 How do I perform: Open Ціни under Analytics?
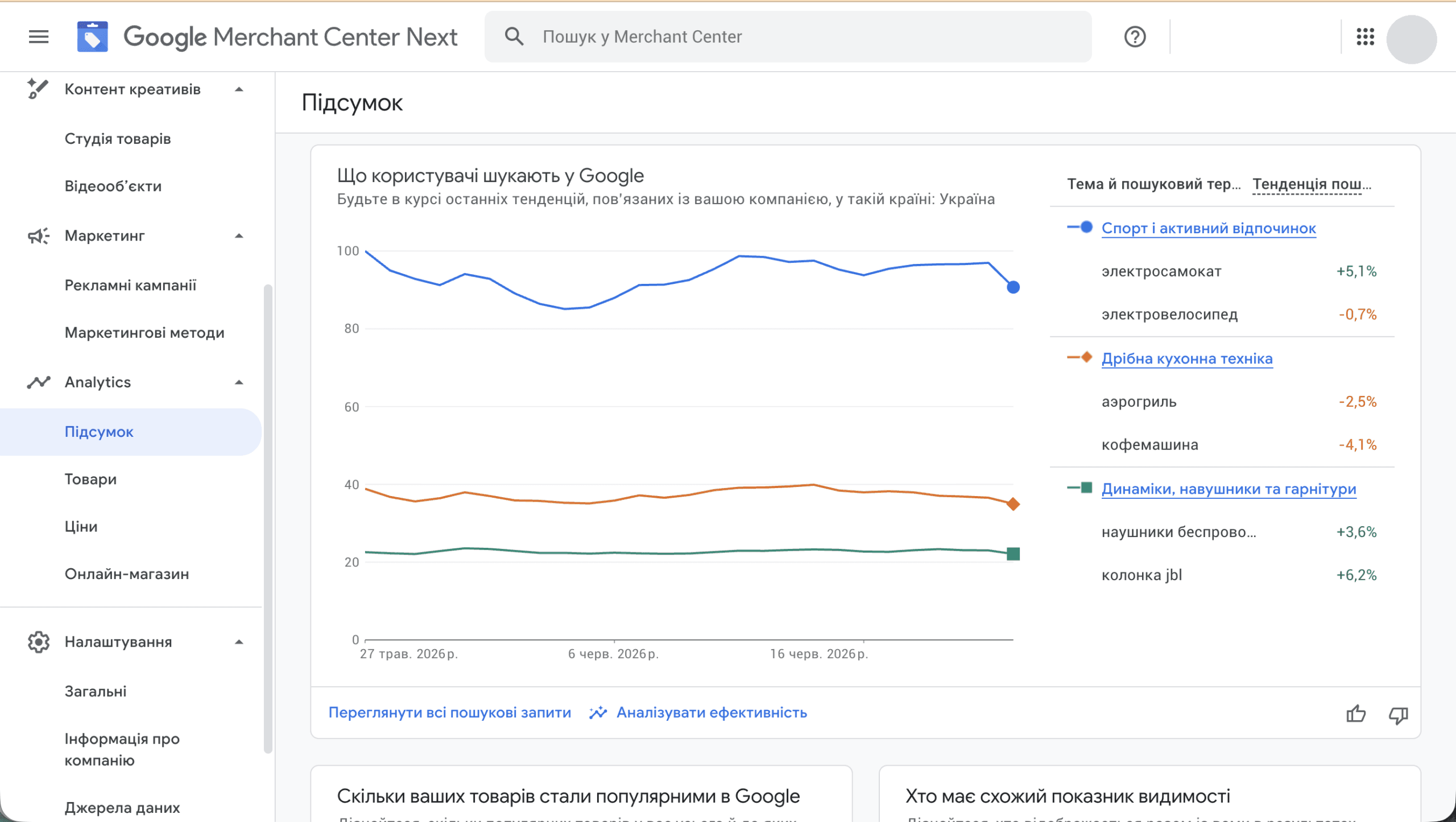81,527
